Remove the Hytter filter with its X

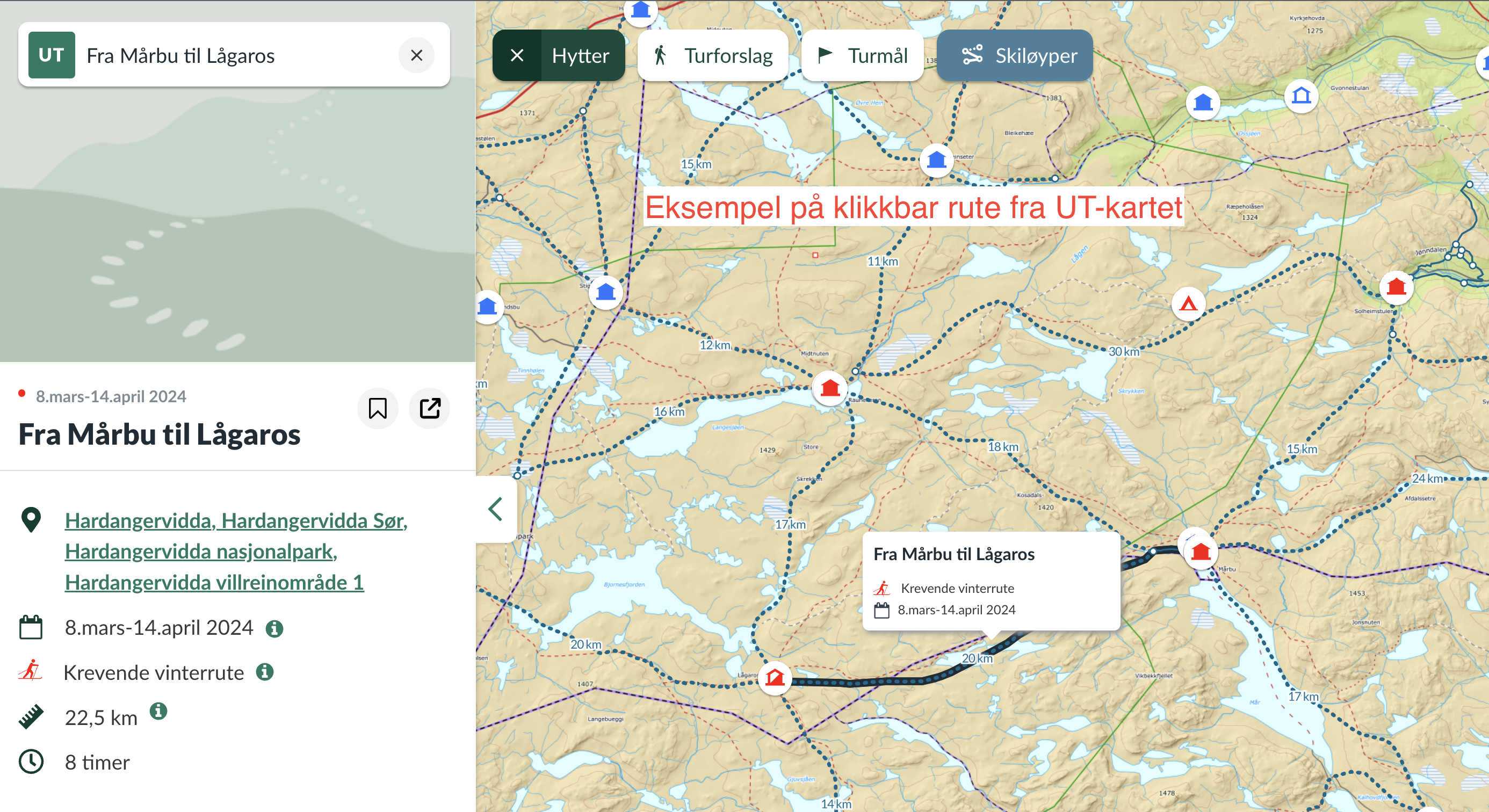(517, 55)
